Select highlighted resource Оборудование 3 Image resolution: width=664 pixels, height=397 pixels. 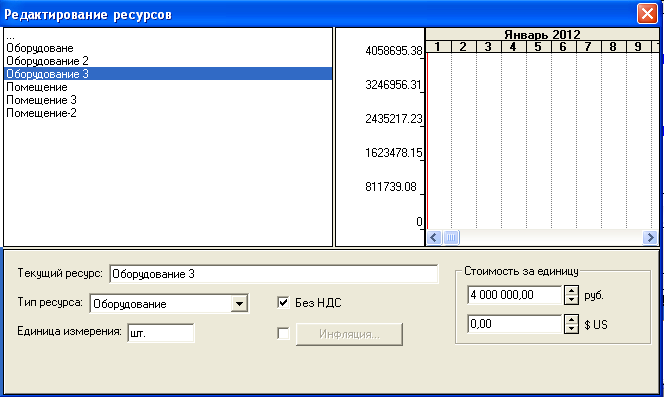168,74
